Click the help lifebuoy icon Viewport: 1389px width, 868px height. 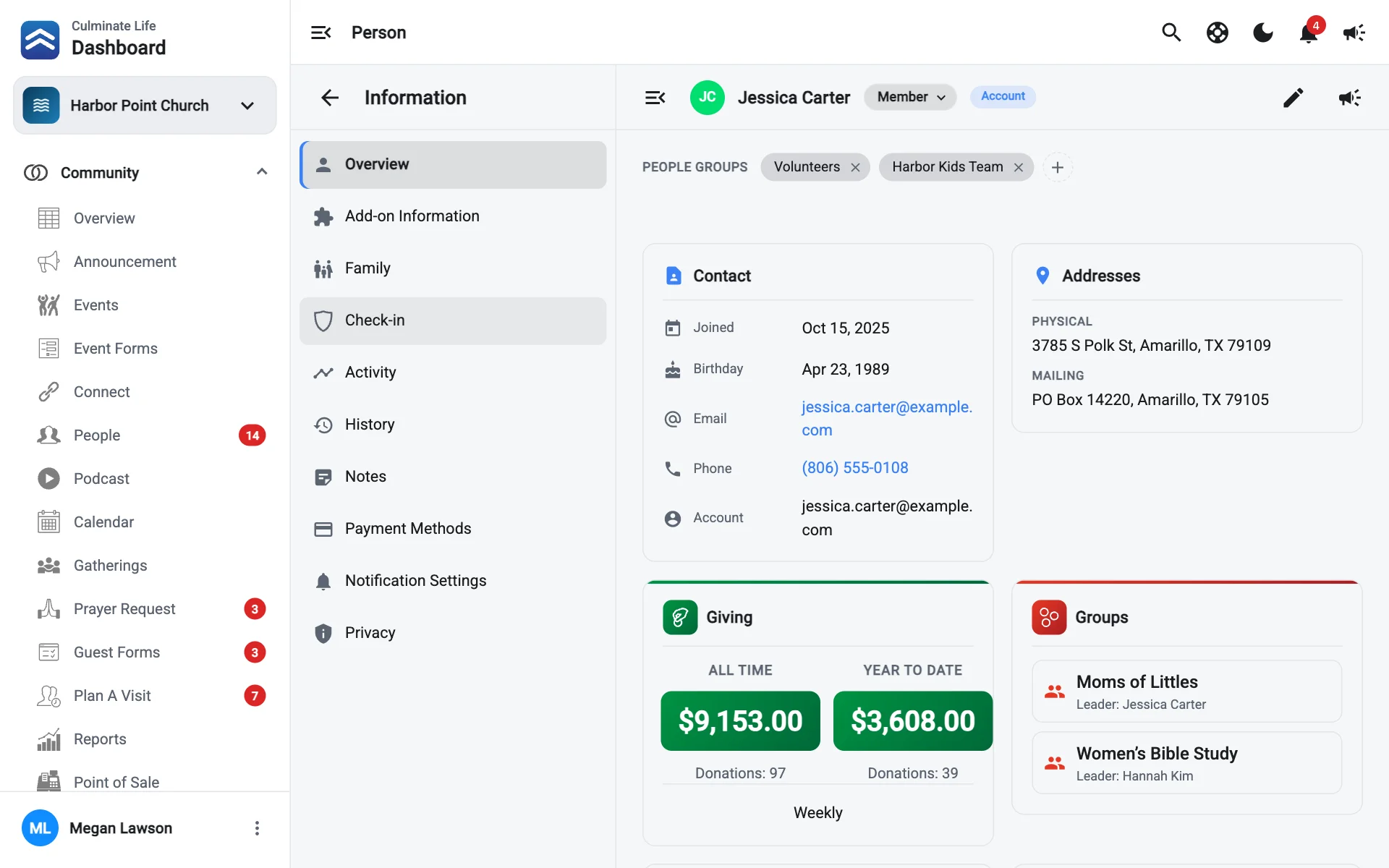[x=1218, y=33]
